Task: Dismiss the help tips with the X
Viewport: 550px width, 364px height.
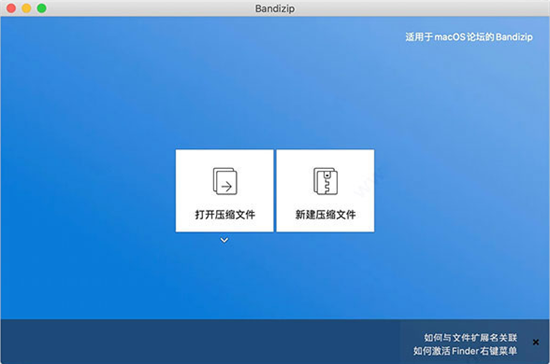Action: tap(536, 342)
